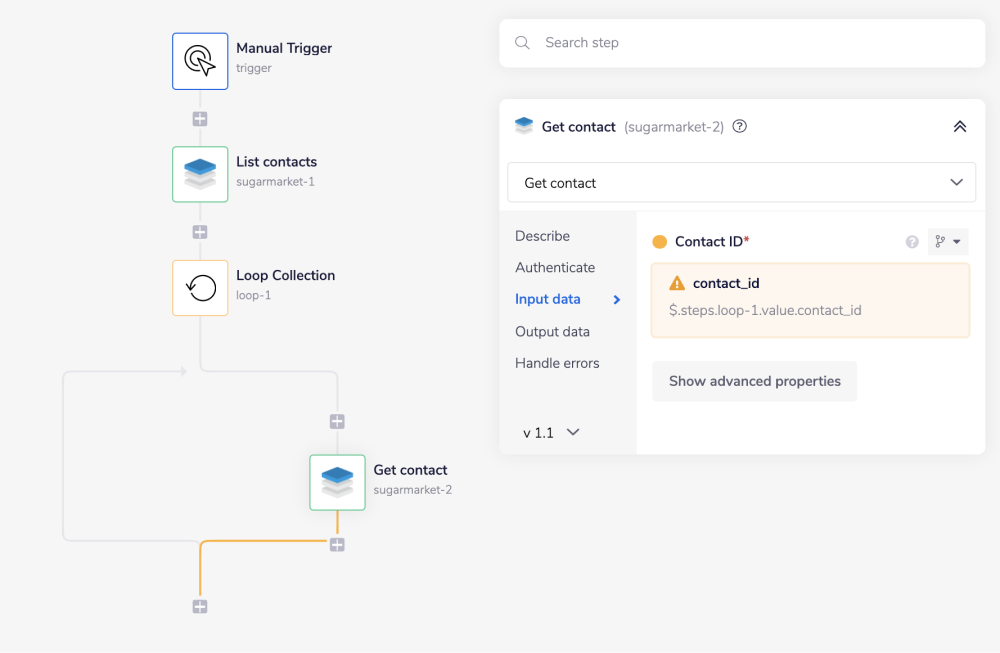Viewport: 1000px width, 653px height.
Task: Open the Contact ID input type dropdown
Action: point(948,242)
